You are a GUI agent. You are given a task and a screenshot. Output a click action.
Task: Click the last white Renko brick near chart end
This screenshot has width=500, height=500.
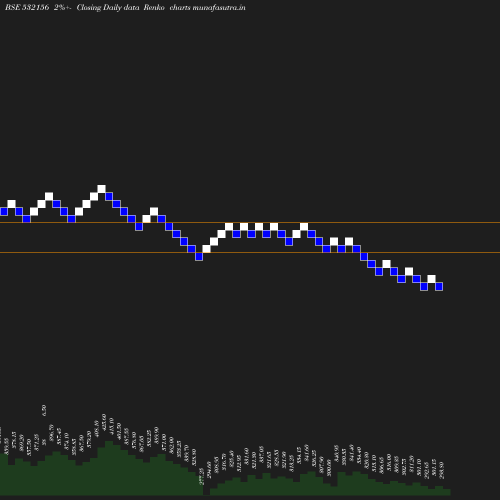pyautogui.click(x=431, y=279)
